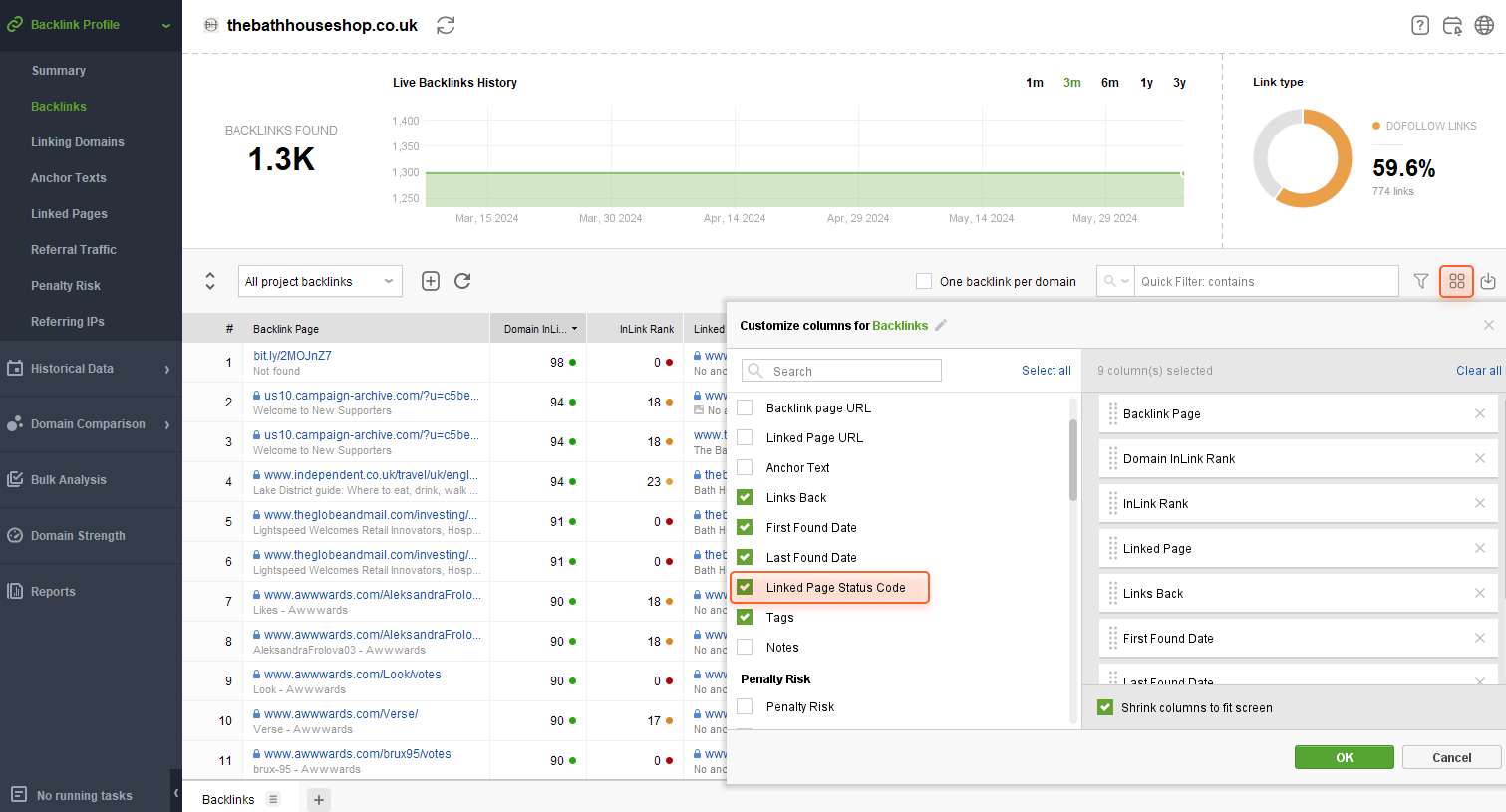Screen dimensions: 1506x812
Task: Click the OK button
Action: click(x=1344, y=757)
